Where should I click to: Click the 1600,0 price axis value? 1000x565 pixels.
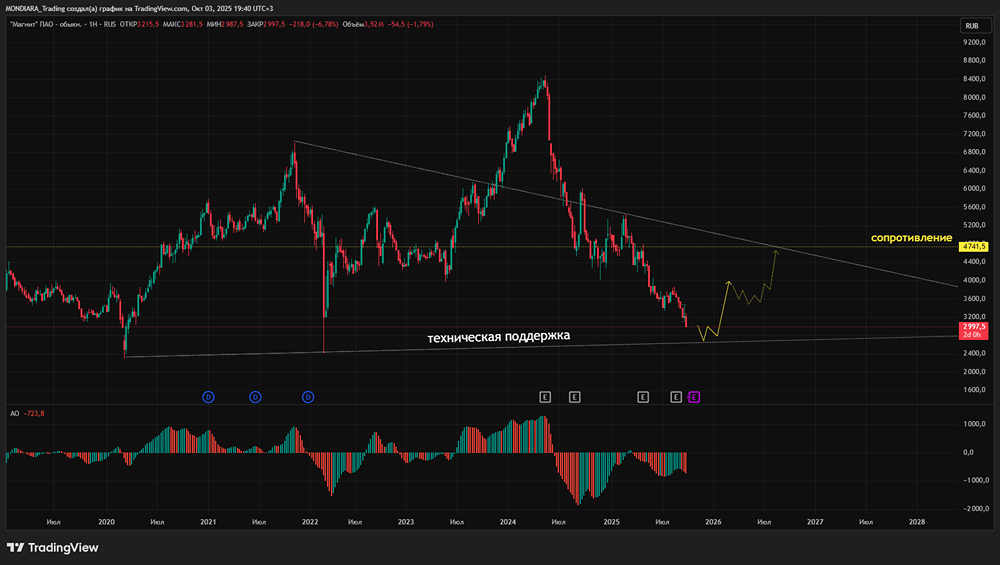974,390
